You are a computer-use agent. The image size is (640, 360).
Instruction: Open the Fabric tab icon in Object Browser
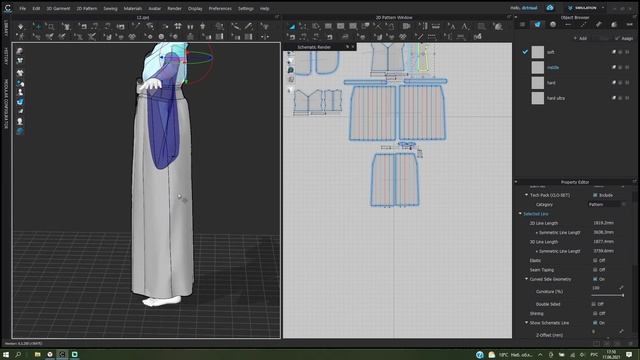(537, 24)
